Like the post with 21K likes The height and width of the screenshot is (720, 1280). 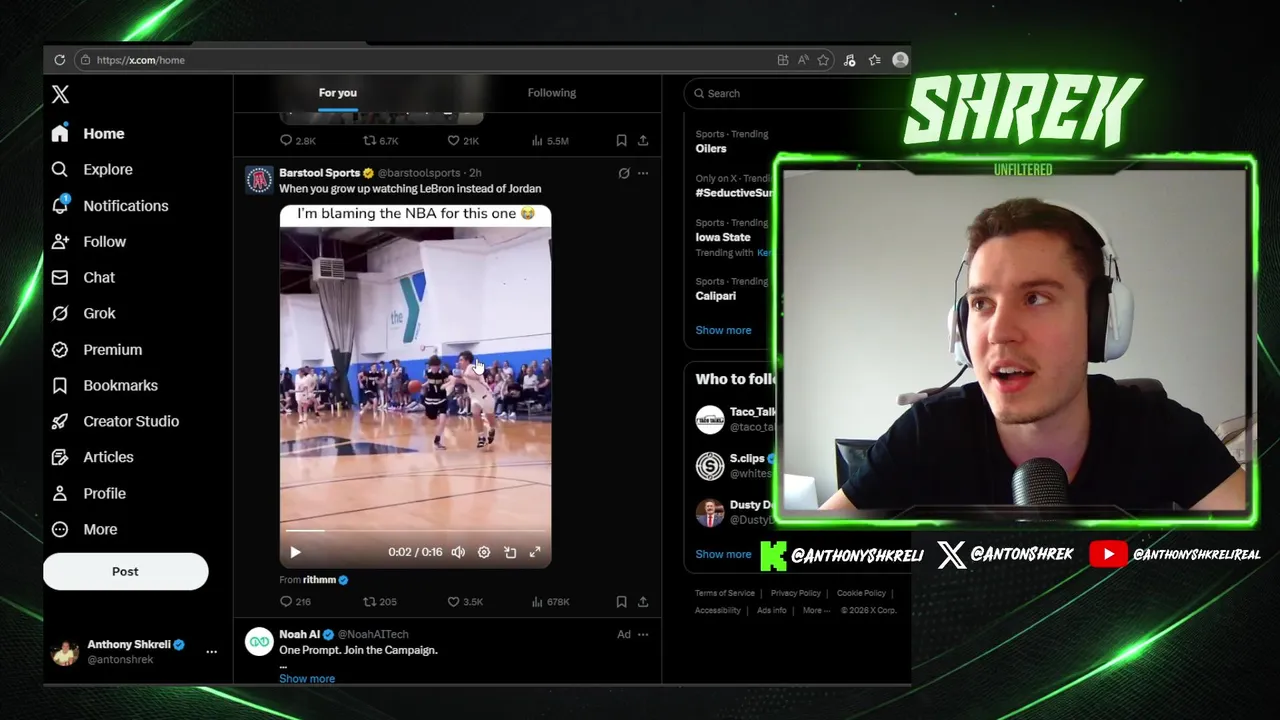pos(463,141)
